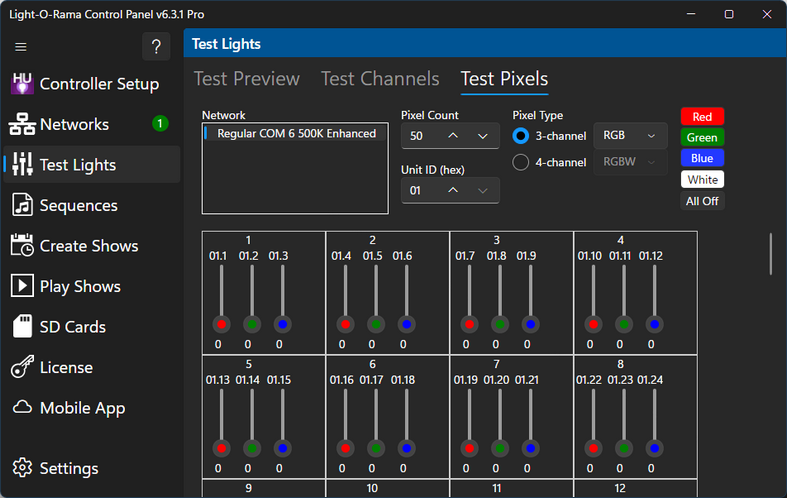Expand the RGB color order dropdown

630,136
